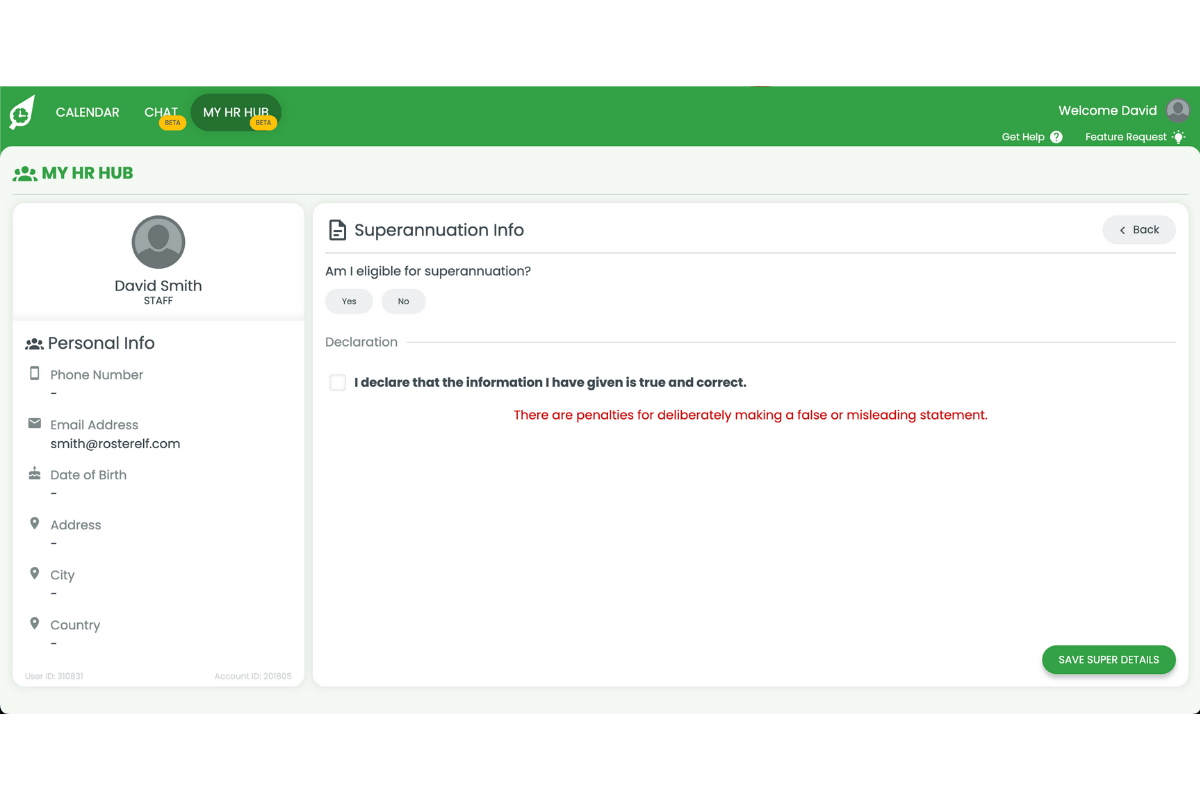1200x800 pixels.
Task: Click the Feature Request lightbulb icon
Action: 1178,137
